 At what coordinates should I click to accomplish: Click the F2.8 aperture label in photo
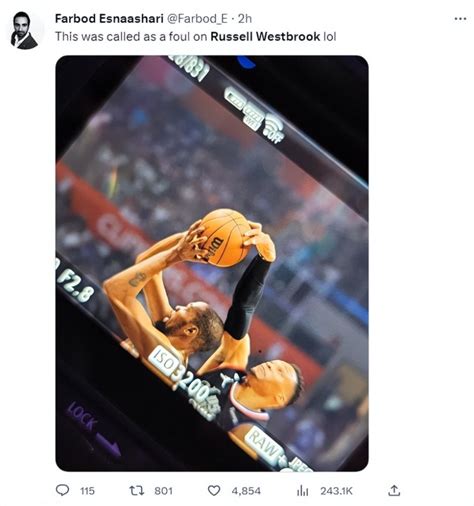tap(74, 284)
